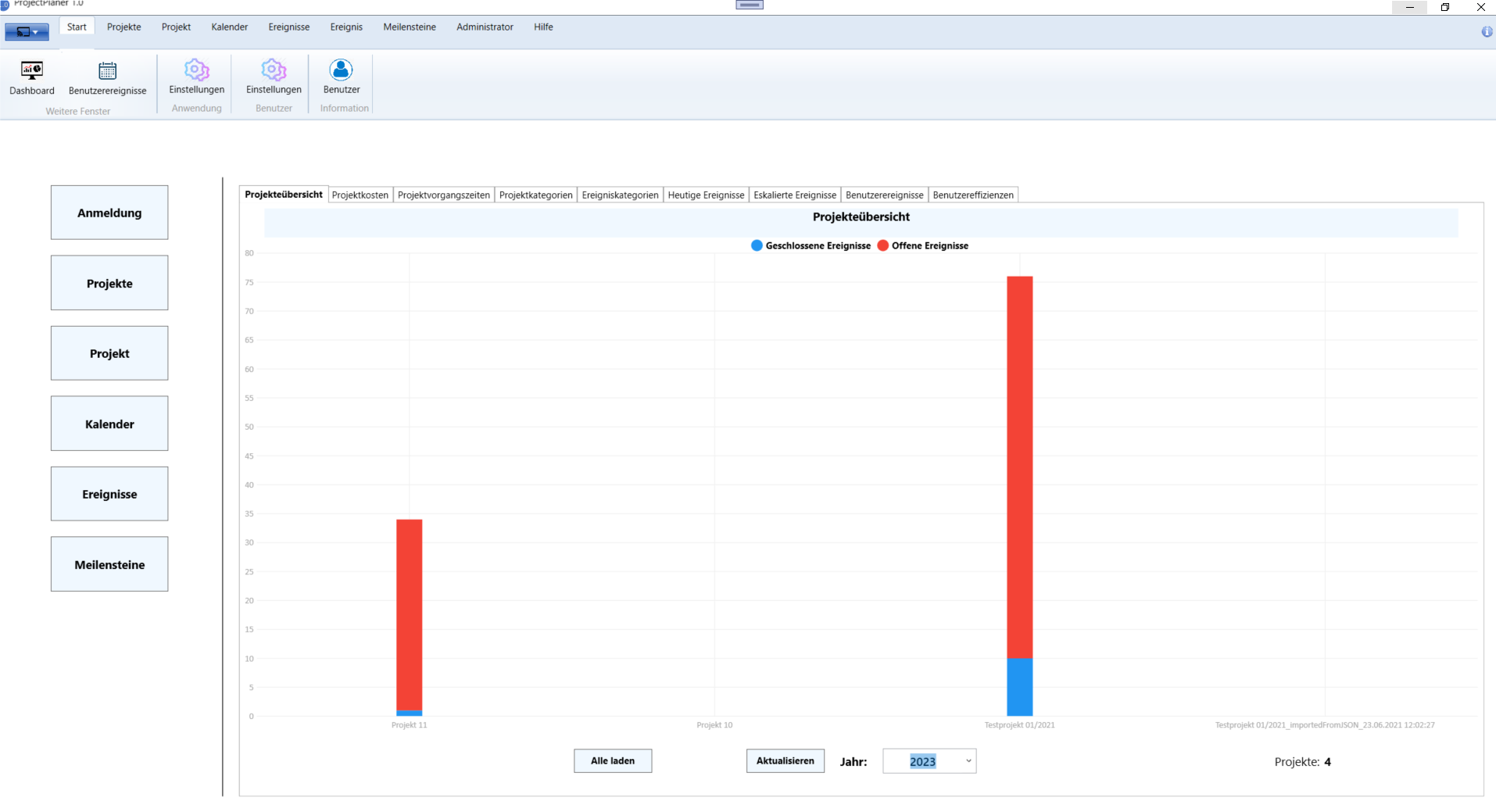Switch to the Projektkategorien tab
The image size is (1496, 812).
click(536, 195)
